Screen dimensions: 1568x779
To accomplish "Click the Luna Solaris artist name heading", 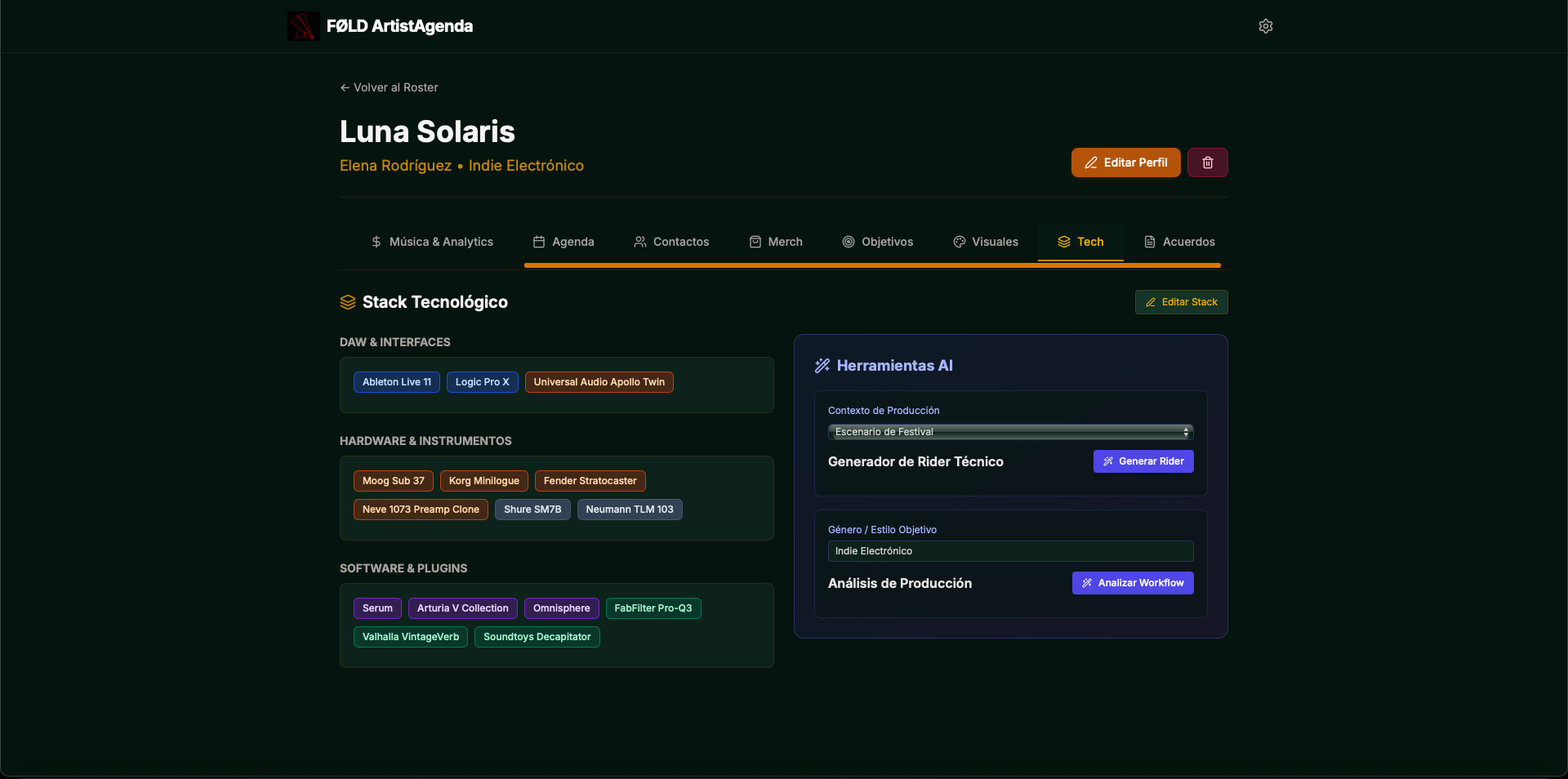I will point(427,131).
